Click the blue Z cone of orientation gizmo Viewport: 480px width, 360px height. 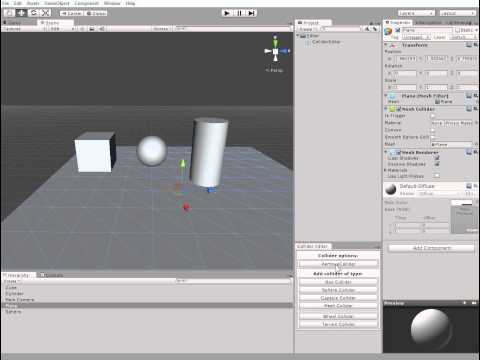click(x=285, y=51)
